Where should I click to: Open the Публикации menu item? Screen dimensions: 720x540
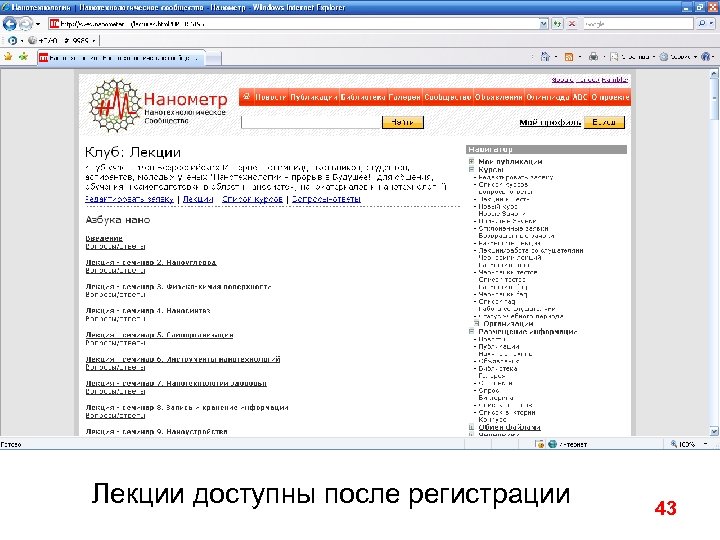click(314, 97)
